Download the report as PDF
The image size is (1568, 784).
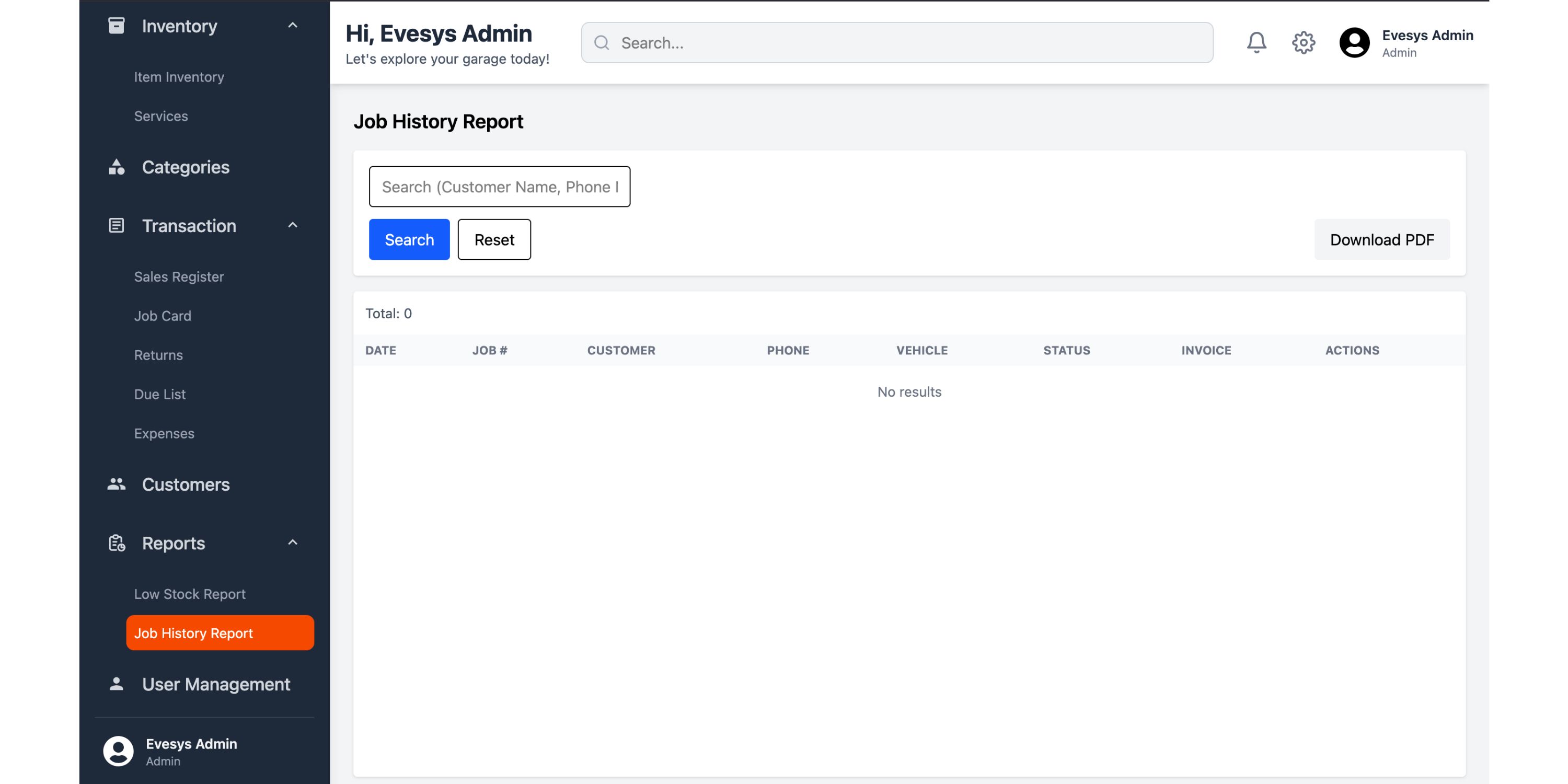tap(1382, 240)
